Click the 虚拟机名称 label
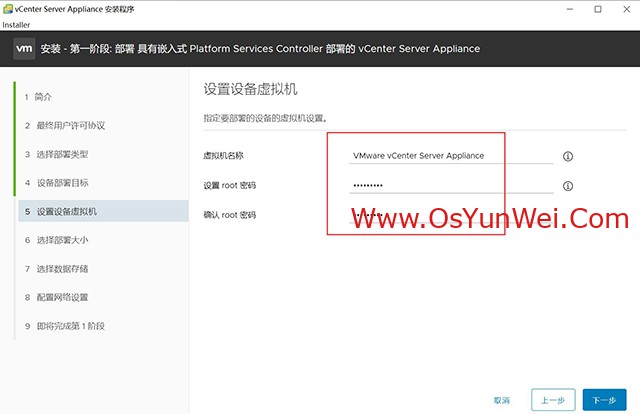Image resolution: width=640 pixels, height=414 pixels. 223,156
